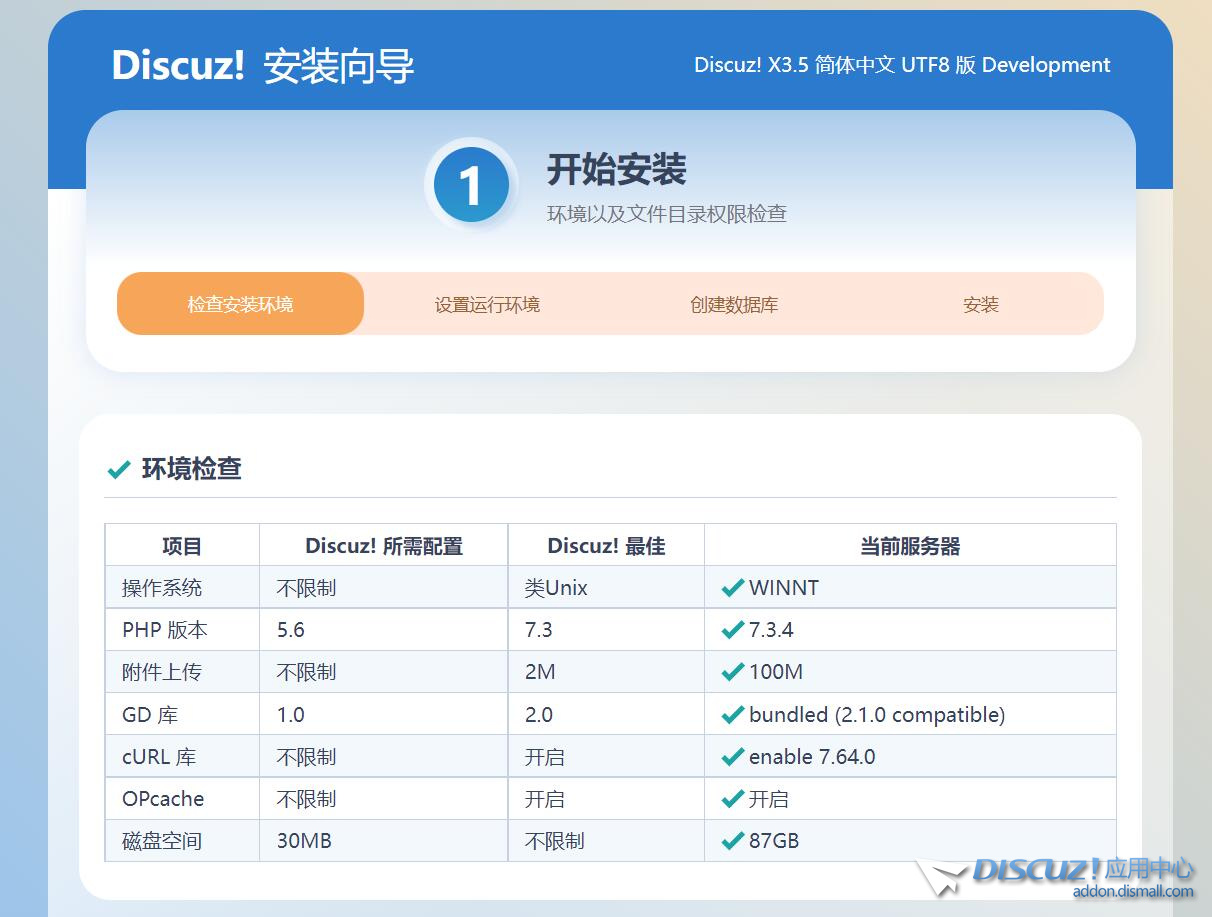The height and width of the screenshot is (917, 1212).
Task: Select the 设置运行环境 step tab
Action: 487,304
